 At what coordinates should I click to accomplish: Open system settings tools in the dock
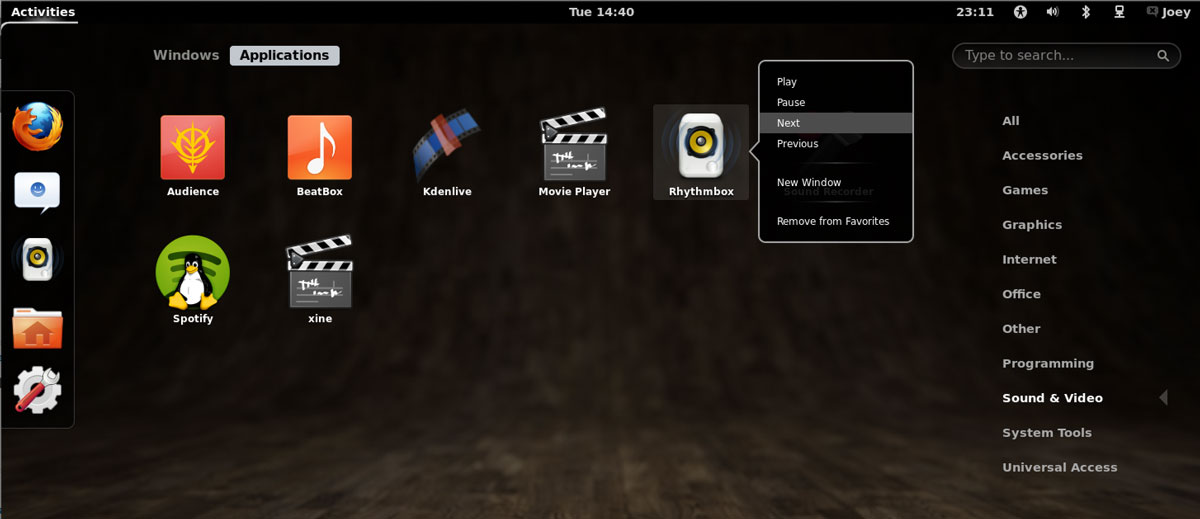coord(38,390)
